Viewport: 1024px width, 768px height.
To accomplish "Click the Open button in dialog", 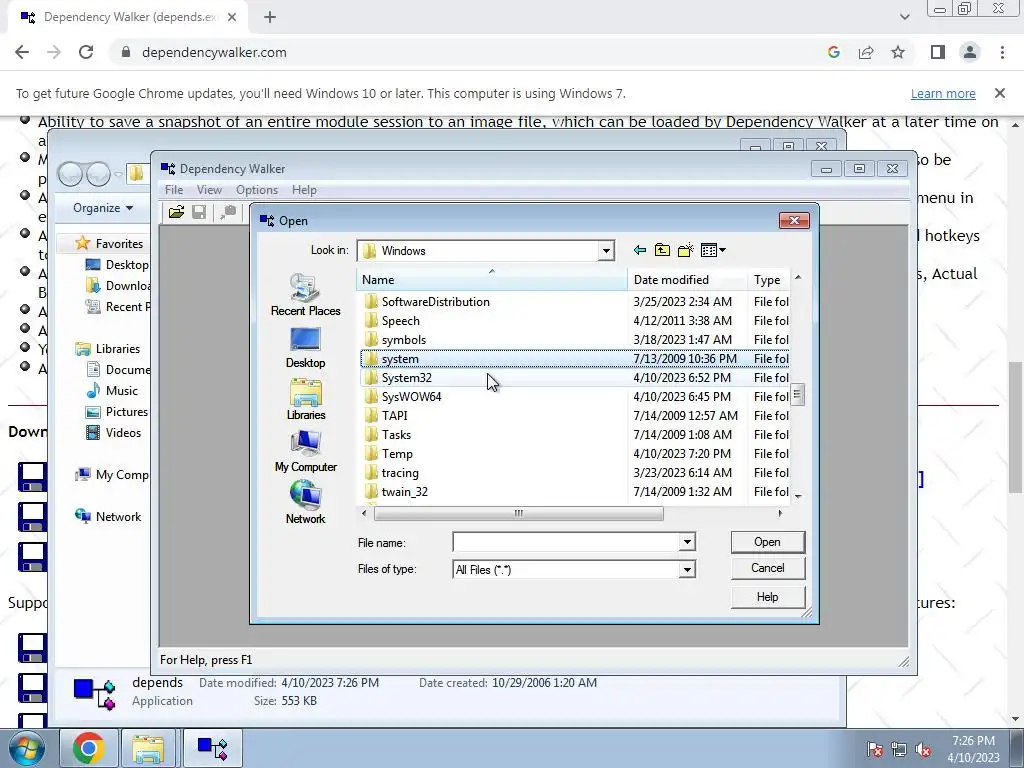I will pyautogui.click(x=767, y=542).
